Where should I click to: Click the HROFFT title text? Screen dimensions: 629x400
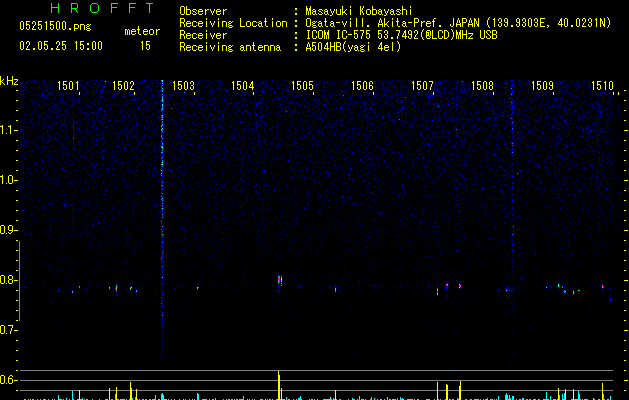tap(102, 8)
